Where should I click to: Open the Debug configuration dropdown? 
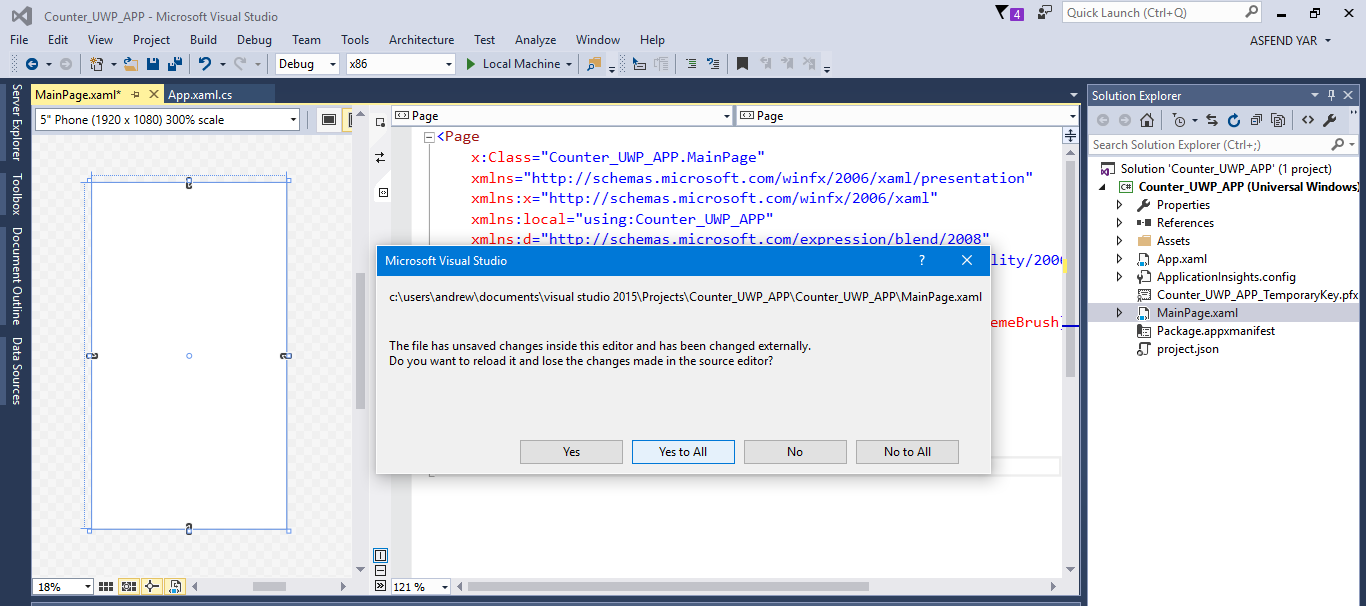335,64
